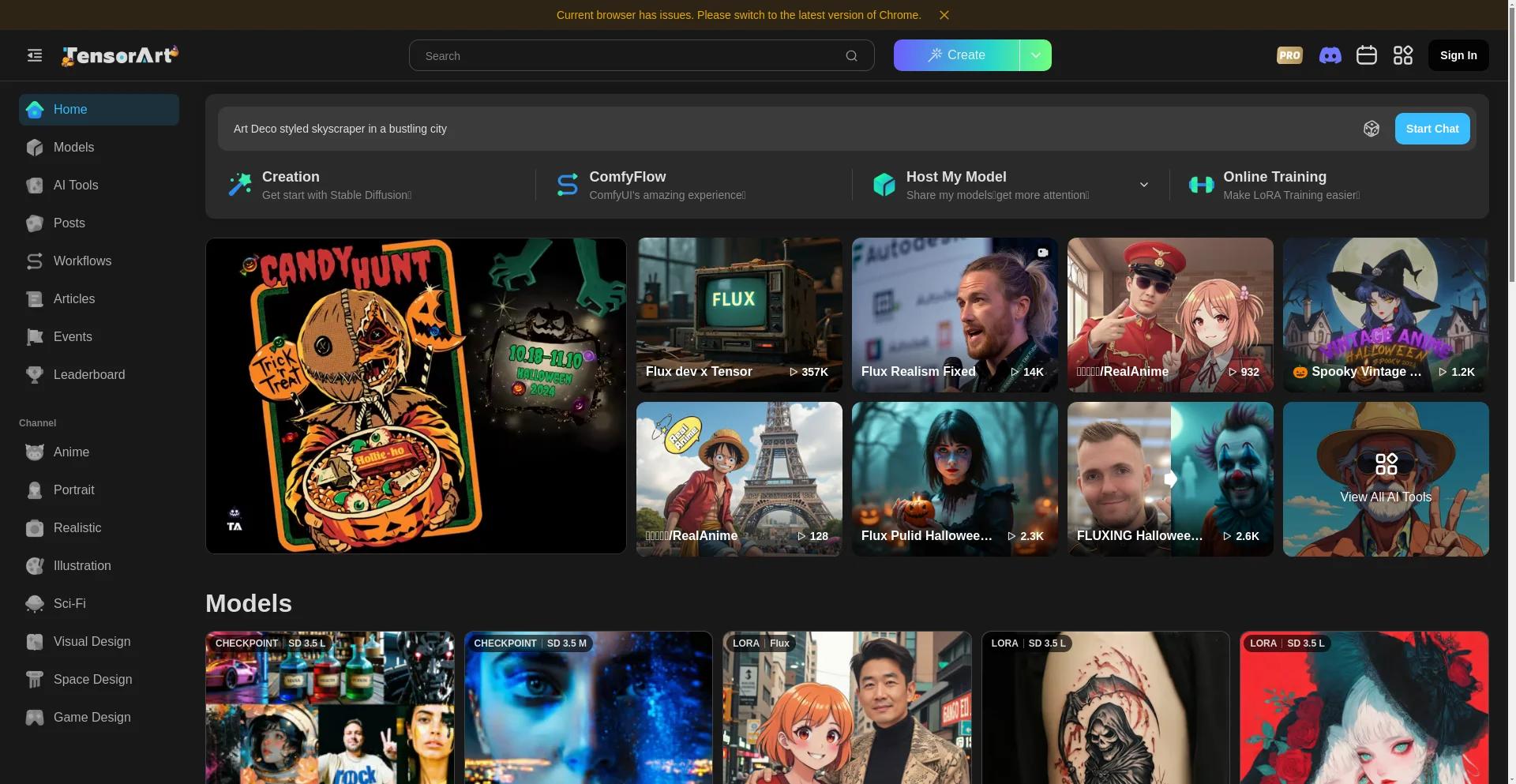This screenshot has height=784, width=1516.
Task: Collapse the sidebar with the menu icon
Action: click(35, 55)
